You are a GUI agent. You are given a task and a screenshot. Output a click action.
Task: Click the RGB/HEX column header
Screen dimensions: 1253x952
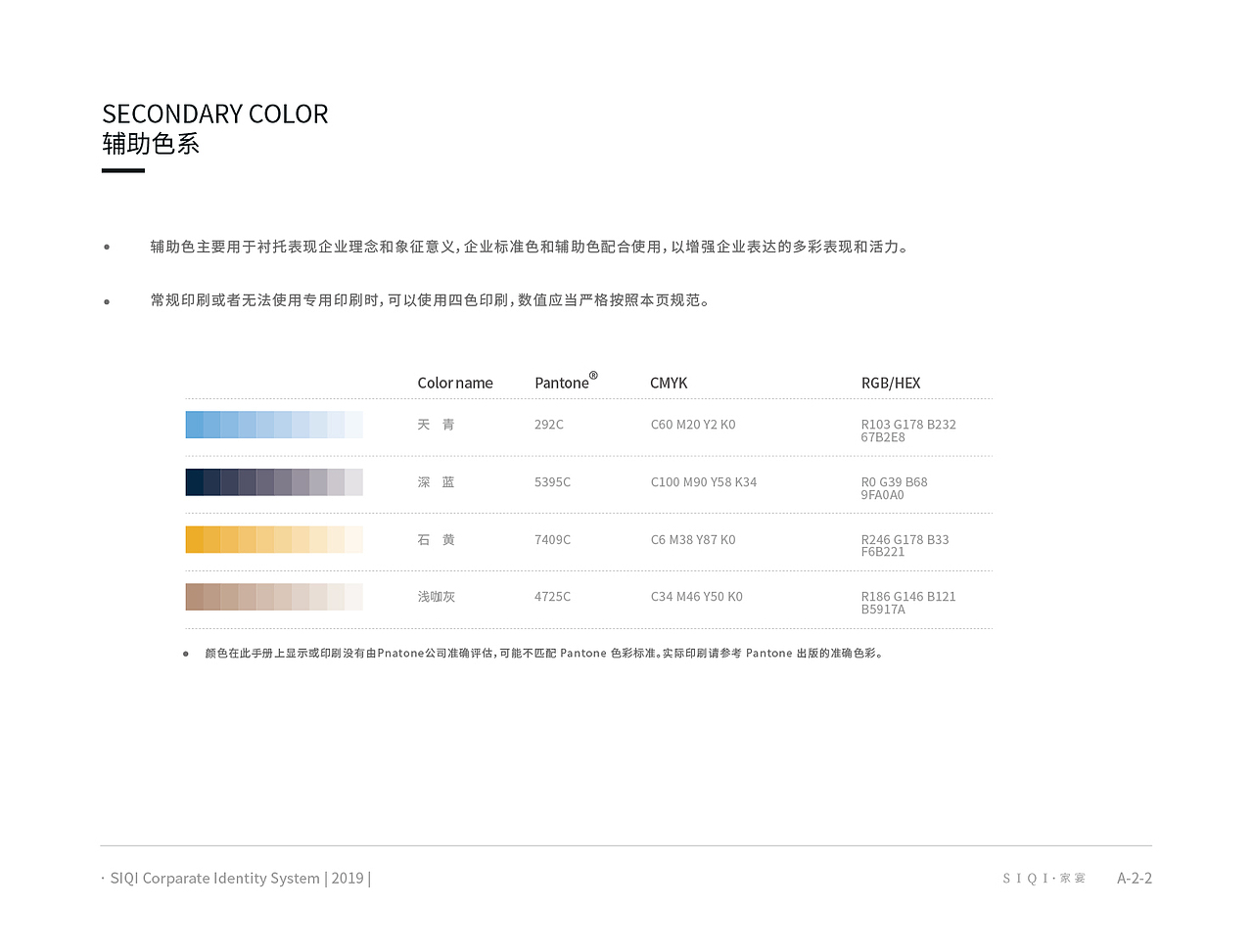point(891,383)
